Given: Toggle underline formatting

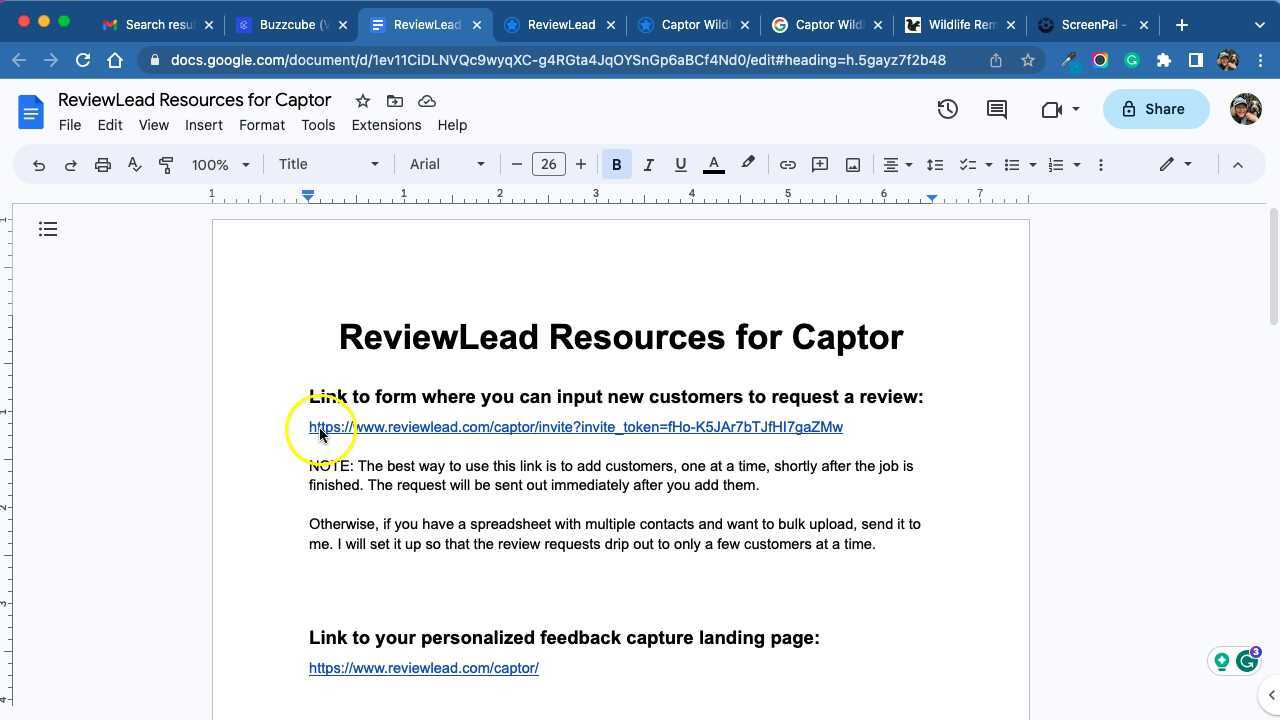Looking at the screenshot, I should pyautogui.click(x=680, y=165).
